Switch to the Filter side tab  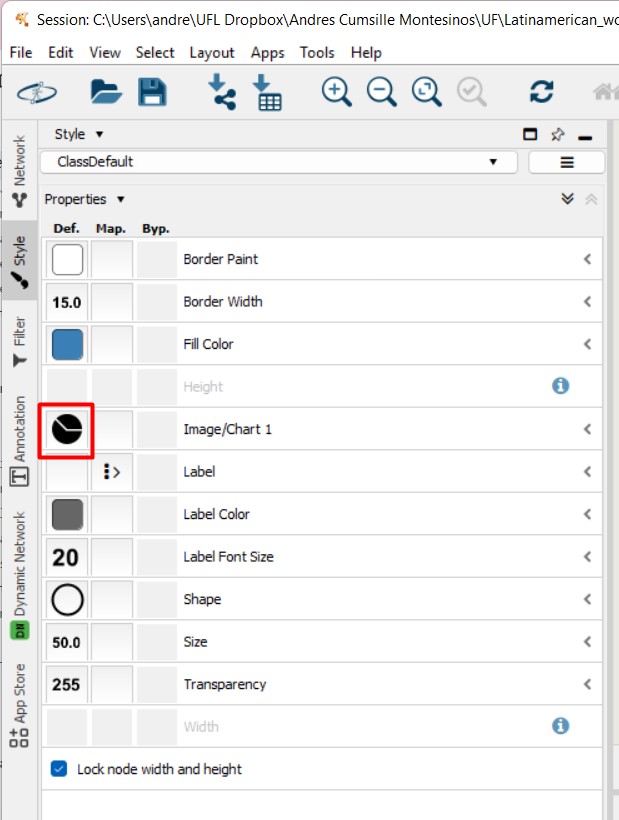tap(19, 342)
